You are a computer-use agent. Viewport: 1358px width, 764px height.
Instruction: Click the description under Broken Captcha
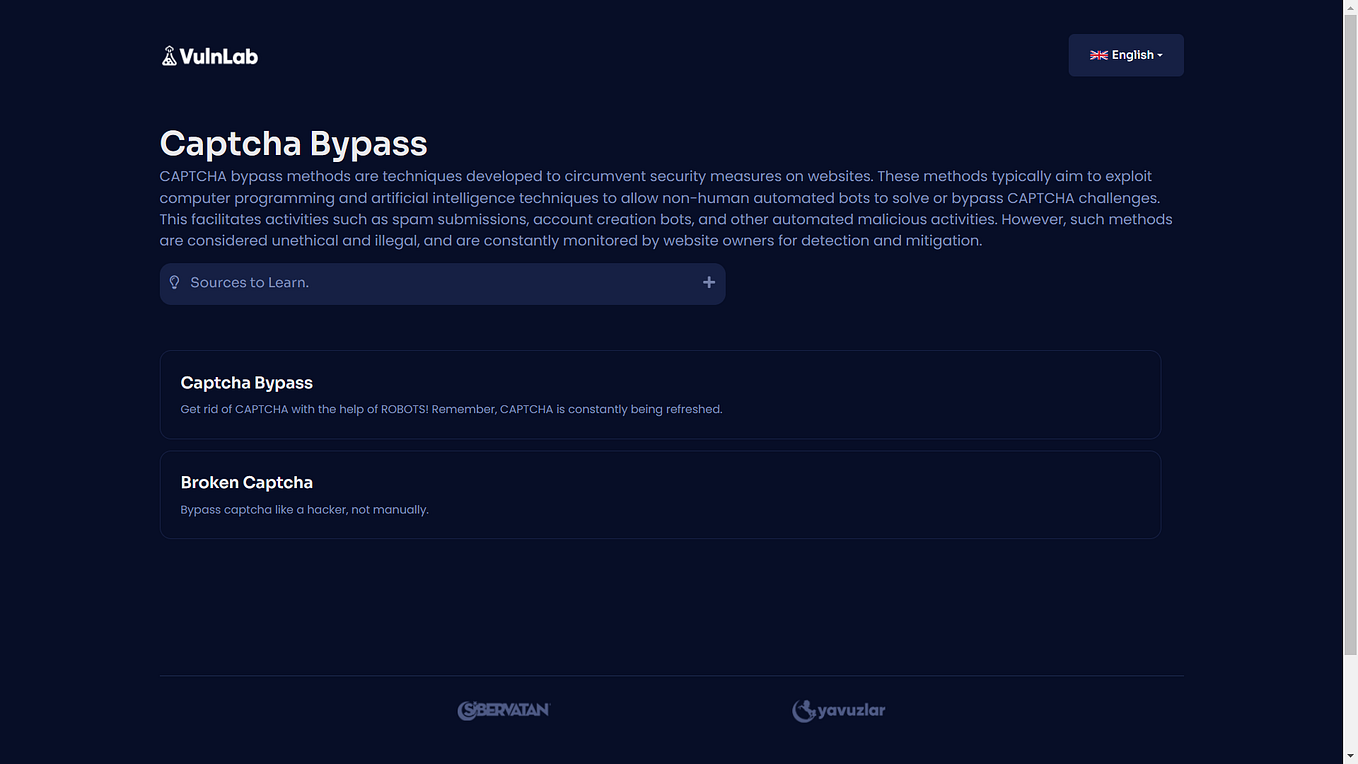pyautogui.click(x=304, y=509)
